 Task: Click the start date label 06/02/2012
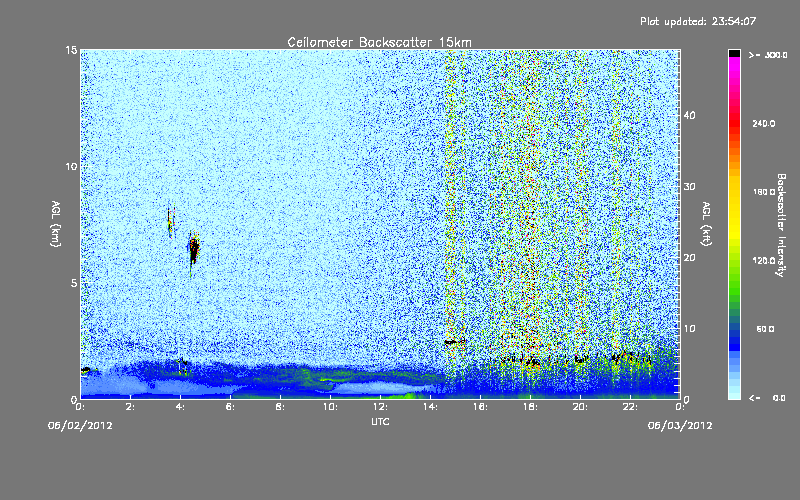point(80,426)
